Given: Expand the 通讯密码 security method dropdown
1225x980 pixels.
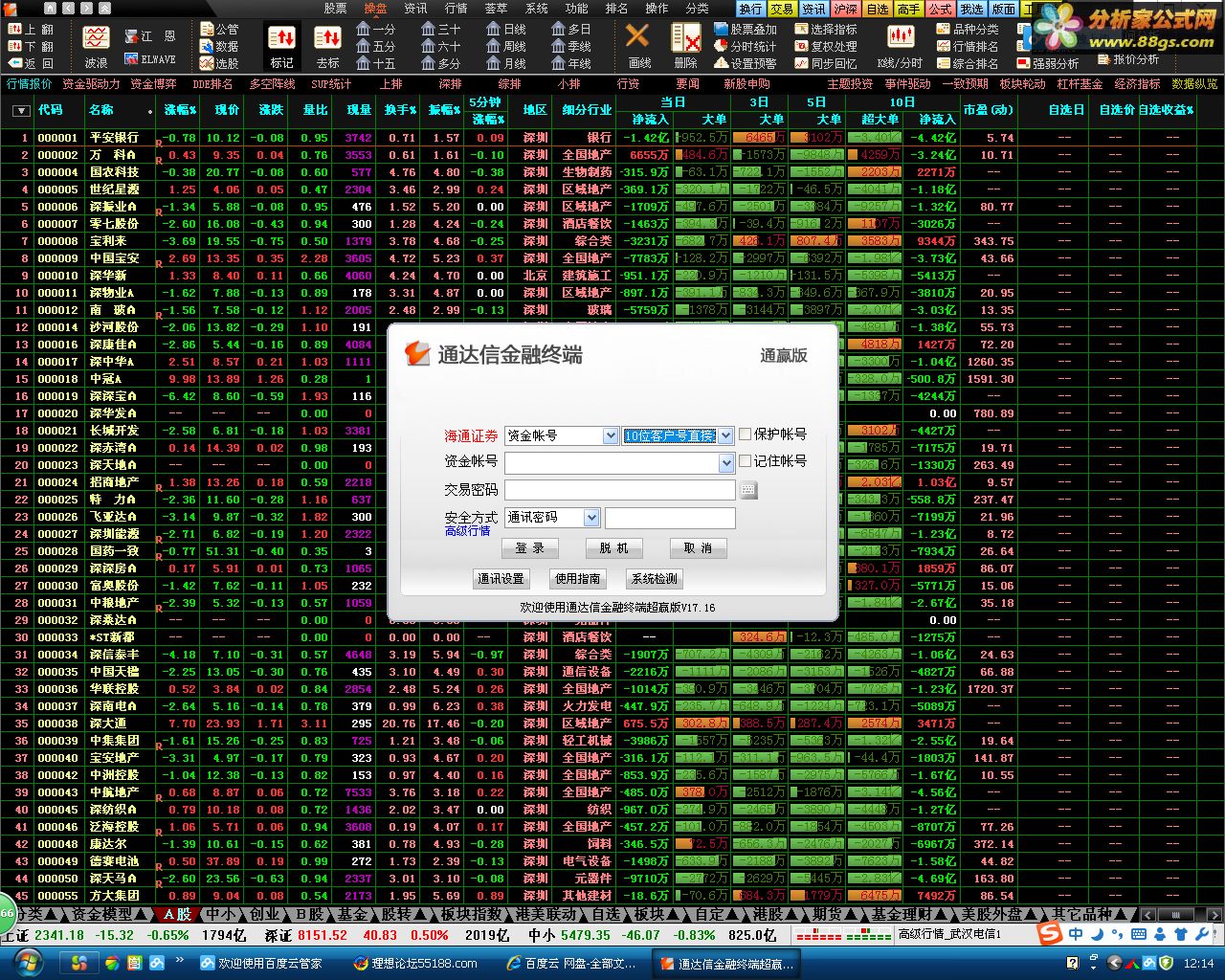Looking at the screenshot, I should [x=591, y=518].
